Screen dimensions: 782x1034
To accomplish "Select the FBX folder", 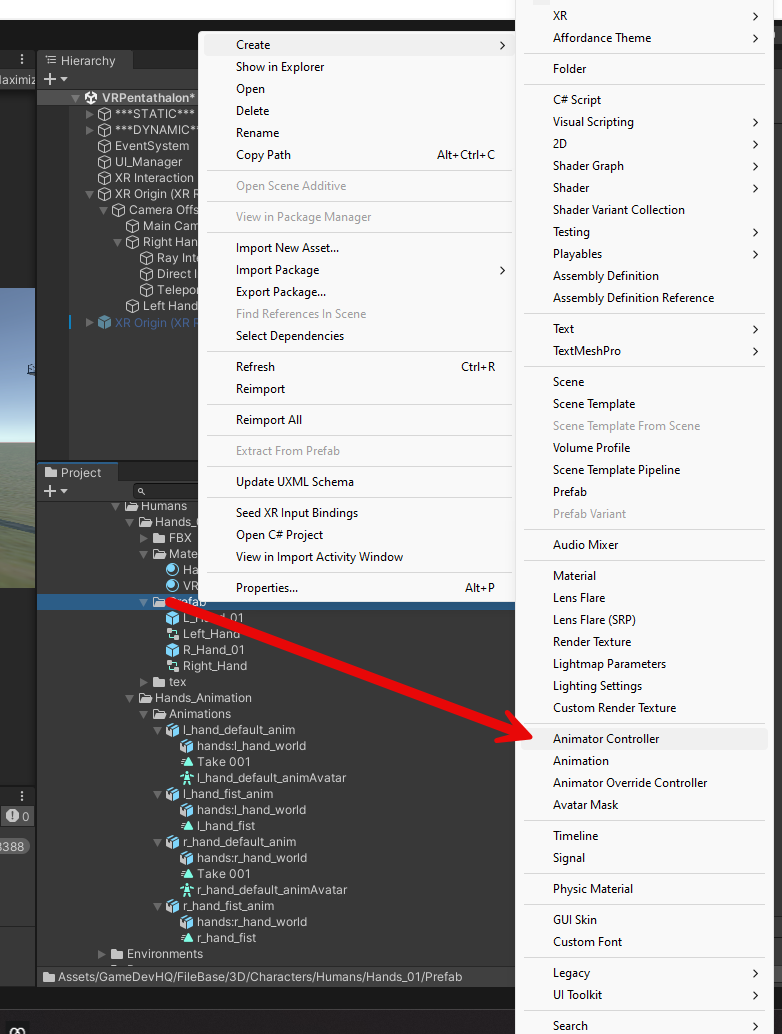I will [180, 538].
